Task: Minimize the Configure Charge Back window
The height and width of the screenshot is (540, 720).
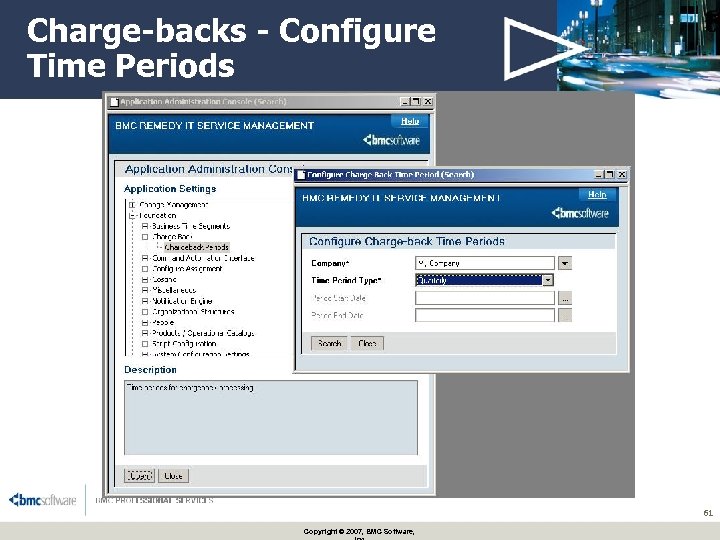Action: [598, 174]
